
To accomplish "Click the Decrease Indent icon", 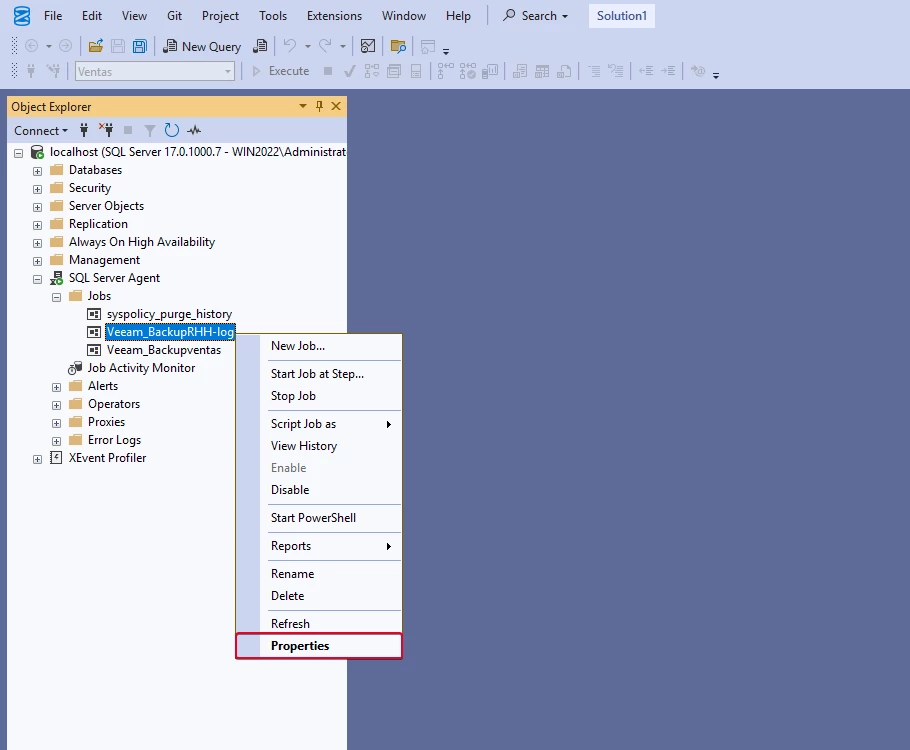I will 646,71.
